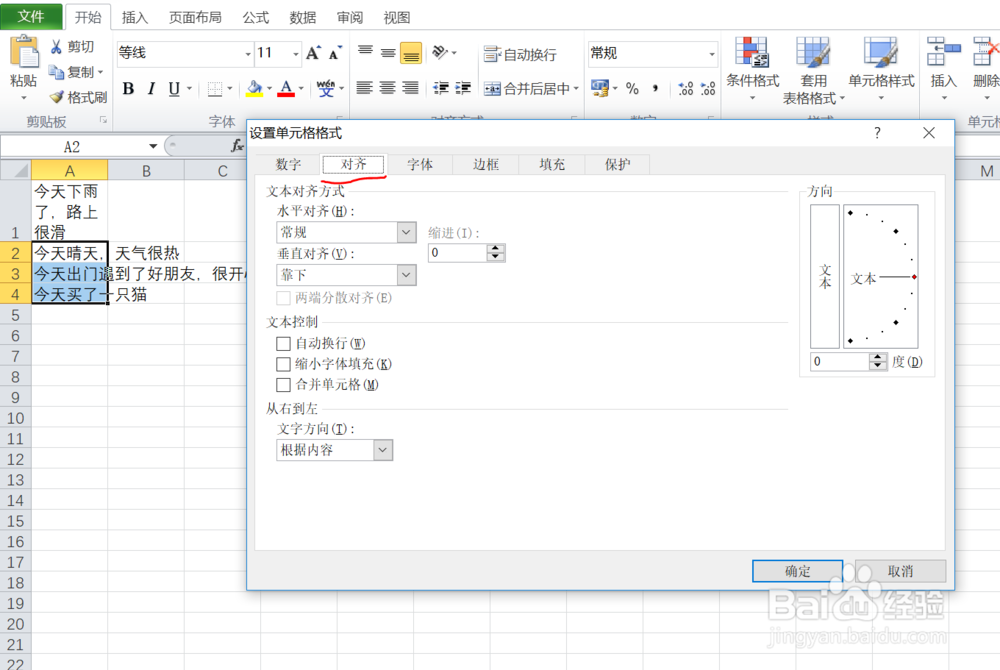
Task: Click the Increase Decimal icon
Action: (686, 89)
